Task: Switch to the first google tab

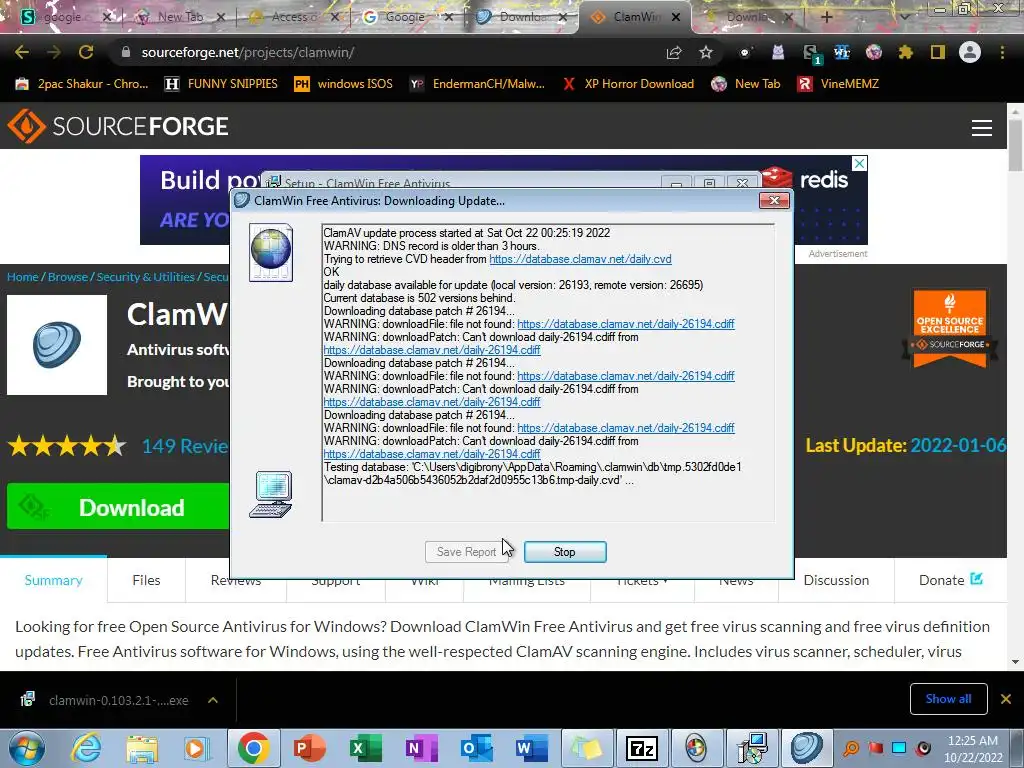Action: (63, 16)
